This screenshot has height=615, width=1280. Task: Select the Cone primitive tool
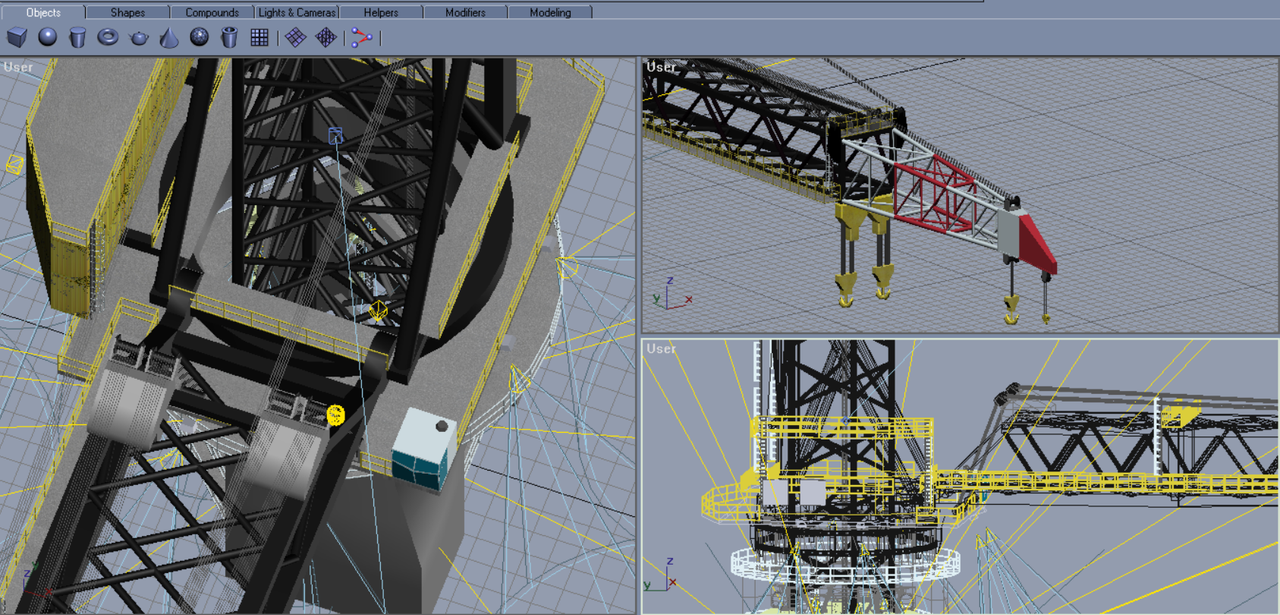point(169,38)
